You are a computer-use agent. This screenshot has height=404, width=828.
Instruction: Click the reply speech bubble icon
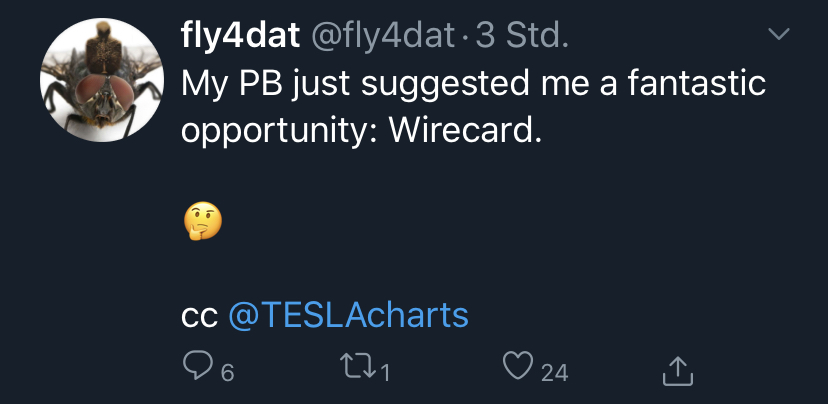[x=196, y=370]
